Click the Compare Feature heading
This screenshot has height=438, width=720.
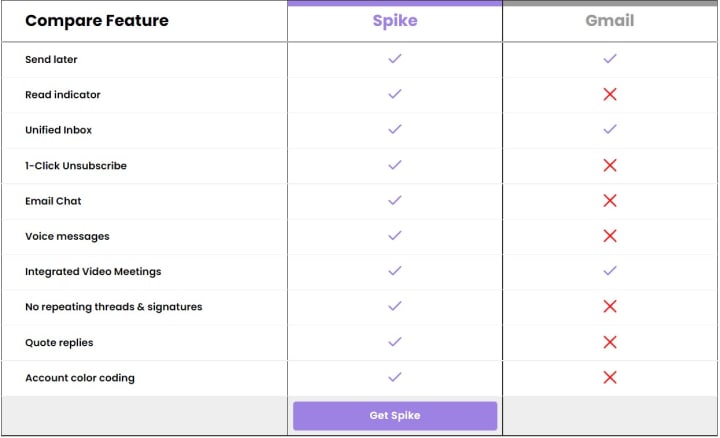point(97,20)
